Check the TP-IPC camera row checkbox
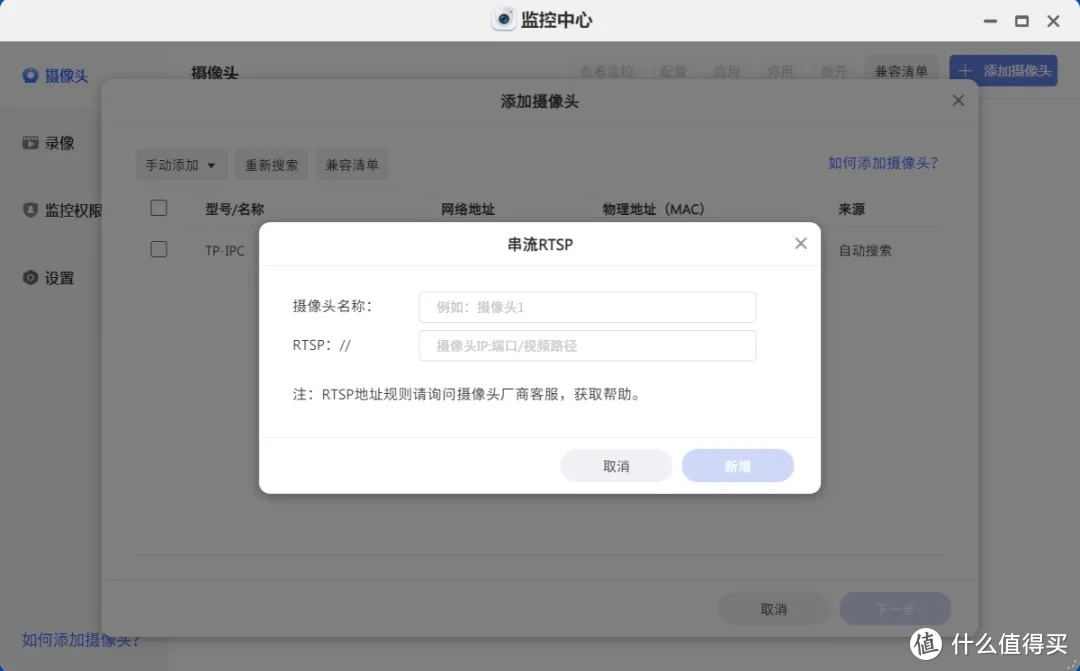Viewport: 1080px width, 671px height. pos(158,249)
